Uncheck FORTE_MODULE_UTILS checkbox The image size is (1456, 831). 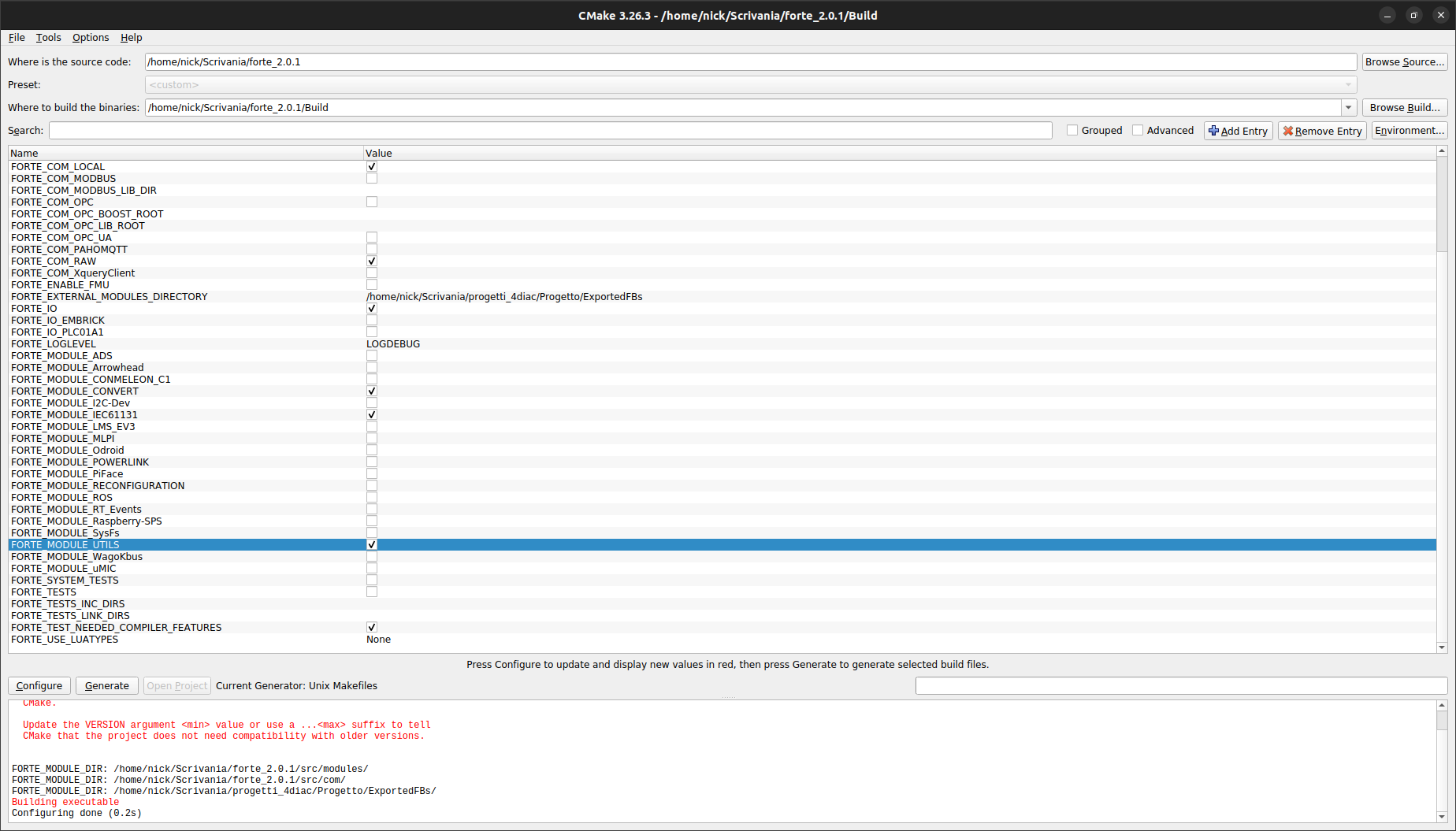(x=372, y=544)
